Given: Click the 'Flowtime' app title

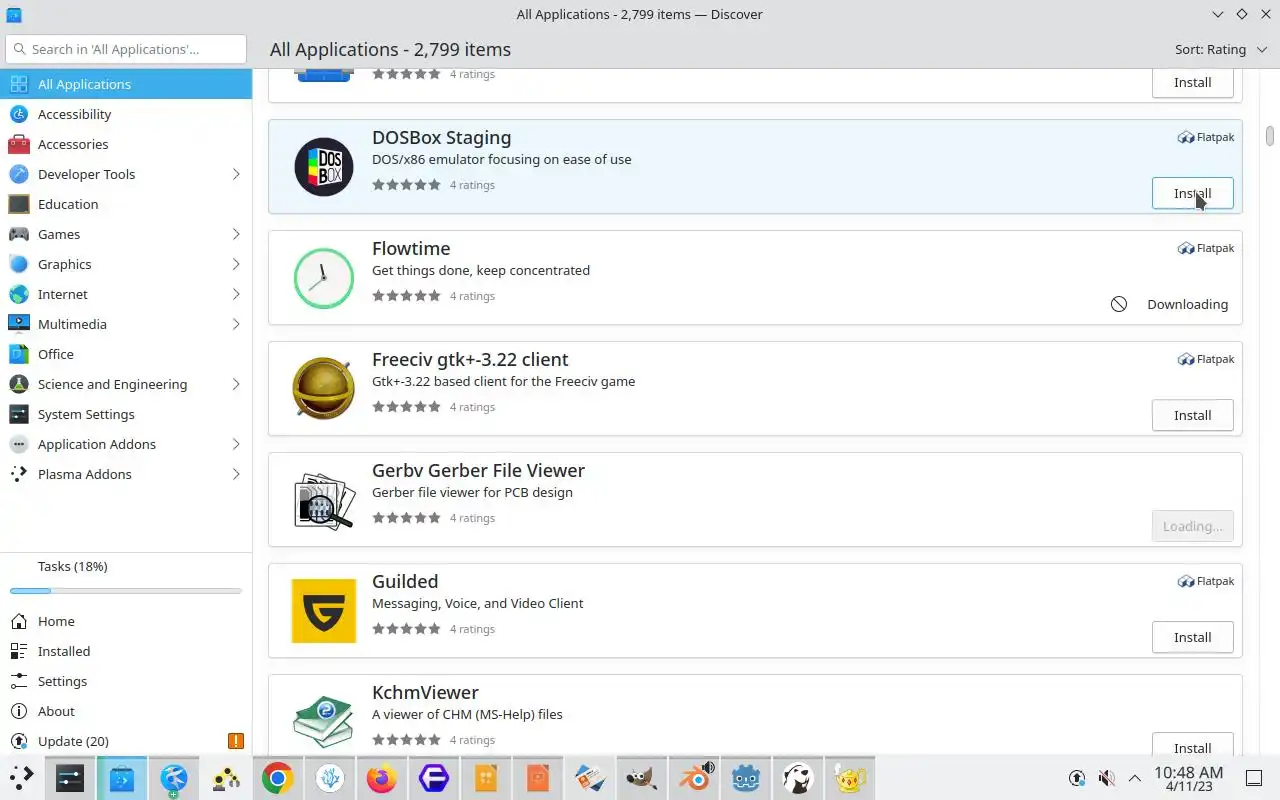Looking at the screenshot, I should (411, 248).
